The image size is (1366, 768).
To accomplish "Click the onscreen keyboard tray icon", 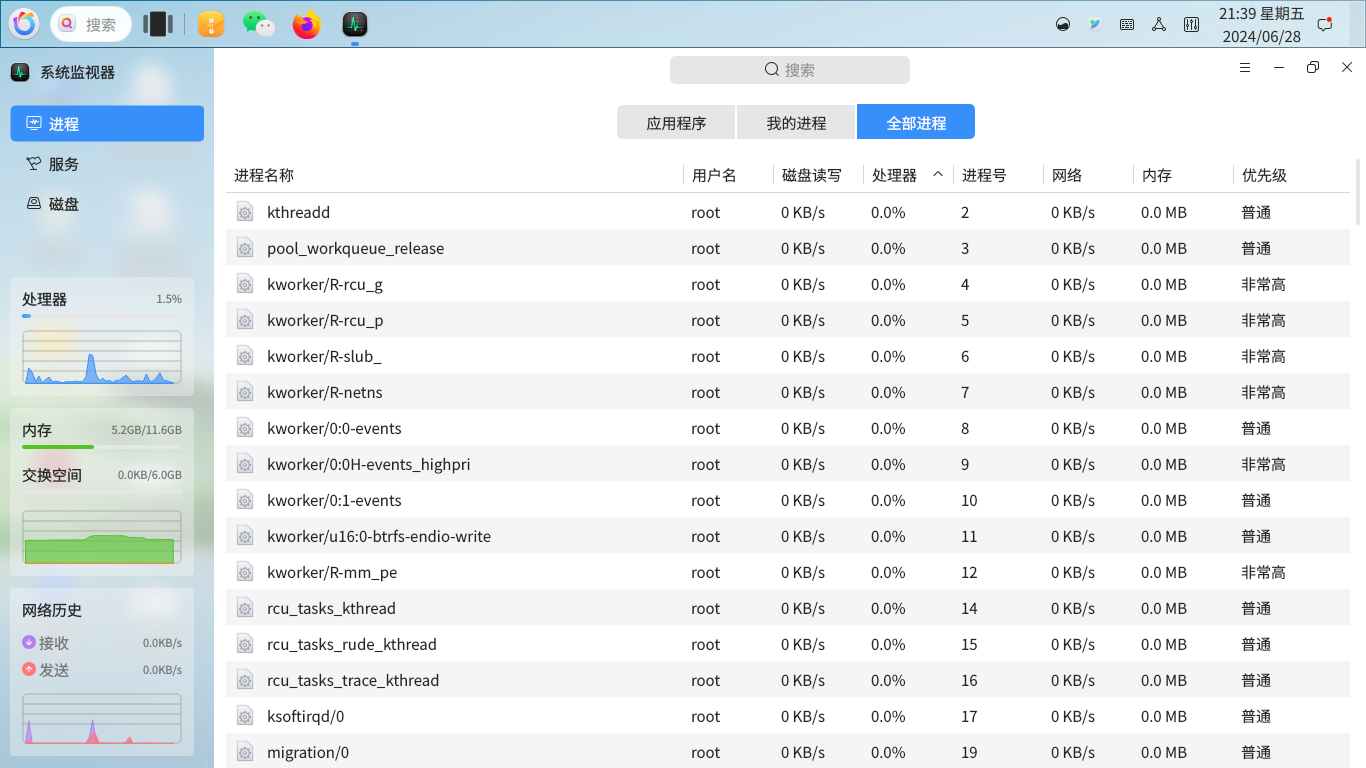I will (x=1127, y=23).
